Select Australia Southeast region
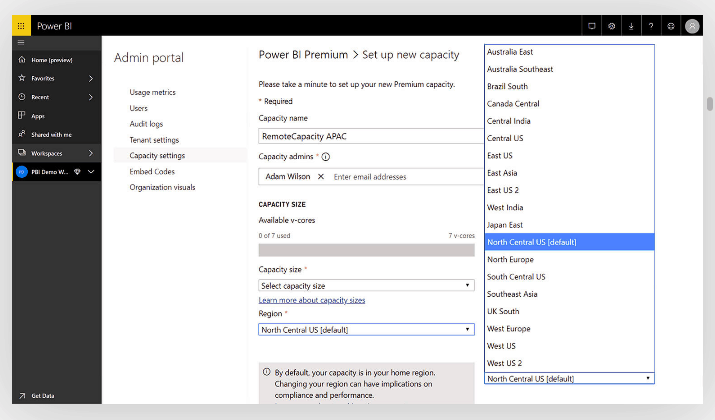715x420 pixels. tap(569, 69)
